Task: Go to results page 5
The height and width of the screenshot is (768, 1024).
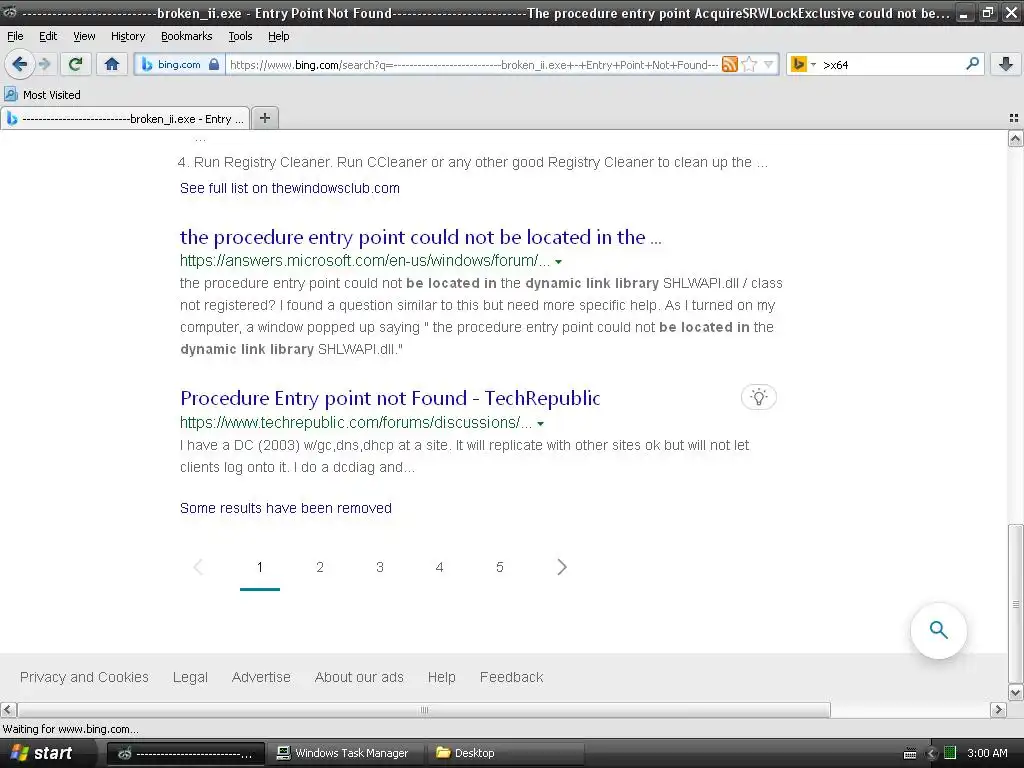Action: (500, 567)
